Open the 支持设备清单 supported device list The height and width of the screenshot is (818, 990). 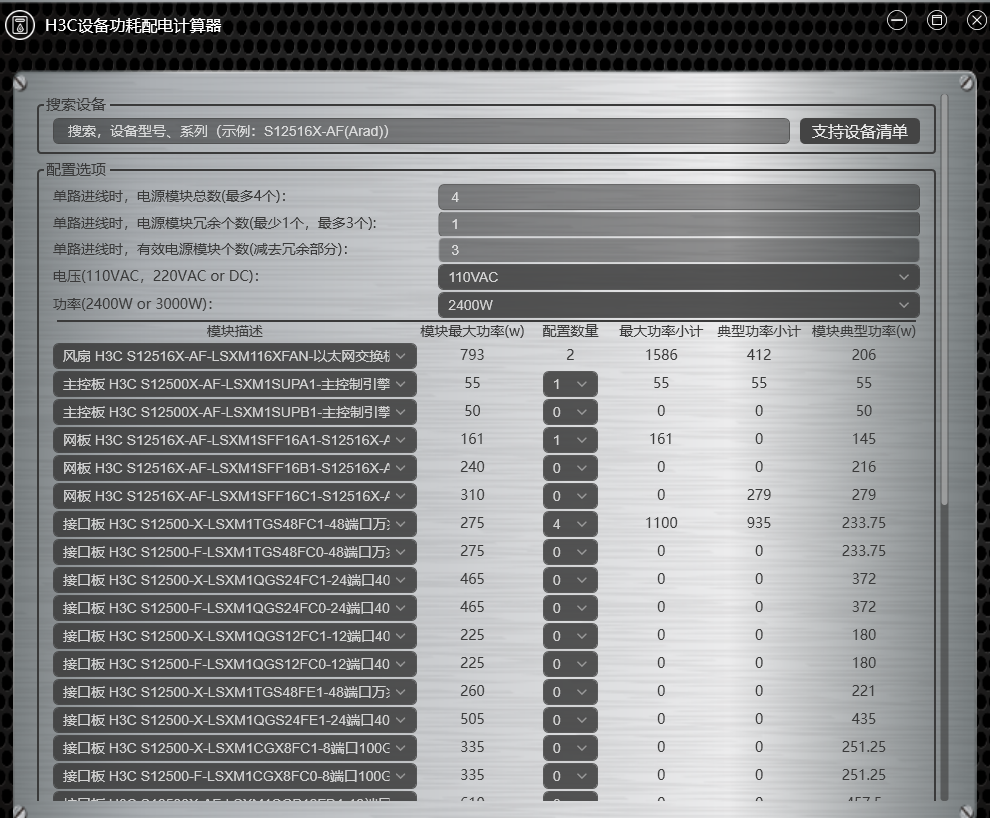pyautogui.click(x=859, y=131)
